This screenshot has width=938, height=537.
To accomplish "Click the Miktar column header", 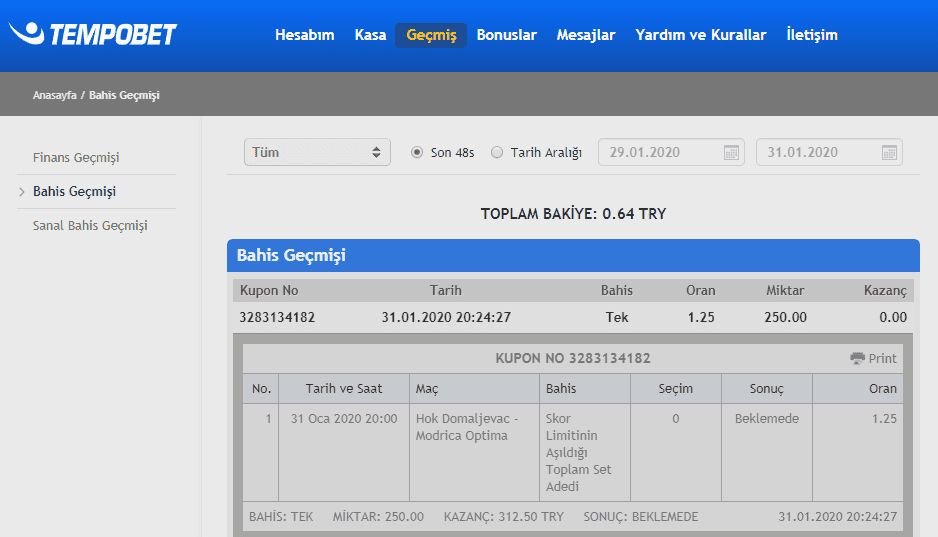I will coord(785,291).
